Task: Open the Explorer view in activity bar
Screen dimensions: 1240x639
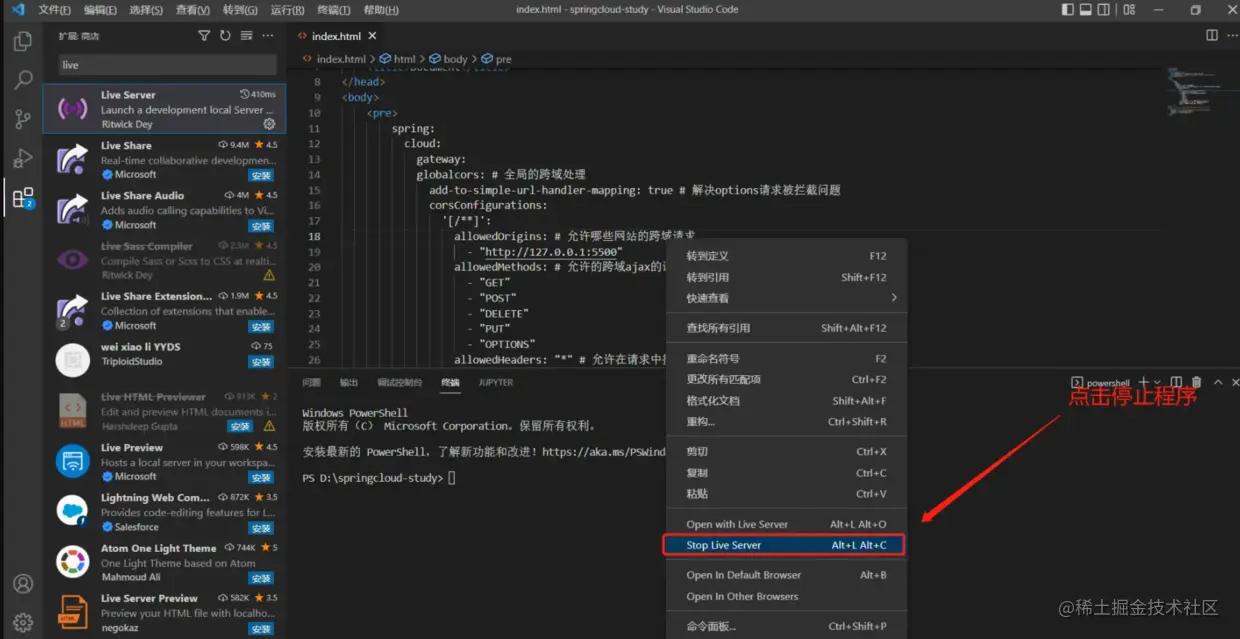Action: pos(22,42)
